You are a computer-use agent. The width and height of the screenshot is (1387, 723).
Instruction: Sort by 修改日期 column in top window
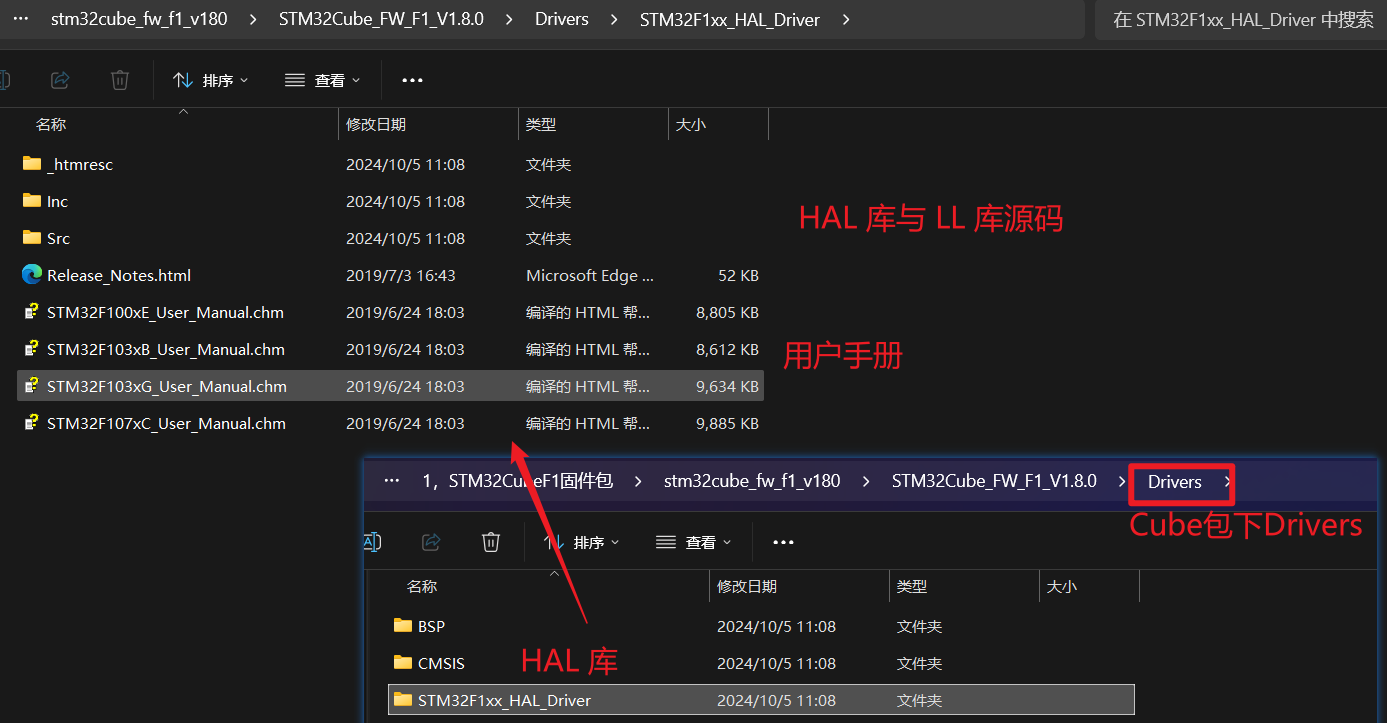(x=376, y=124)
